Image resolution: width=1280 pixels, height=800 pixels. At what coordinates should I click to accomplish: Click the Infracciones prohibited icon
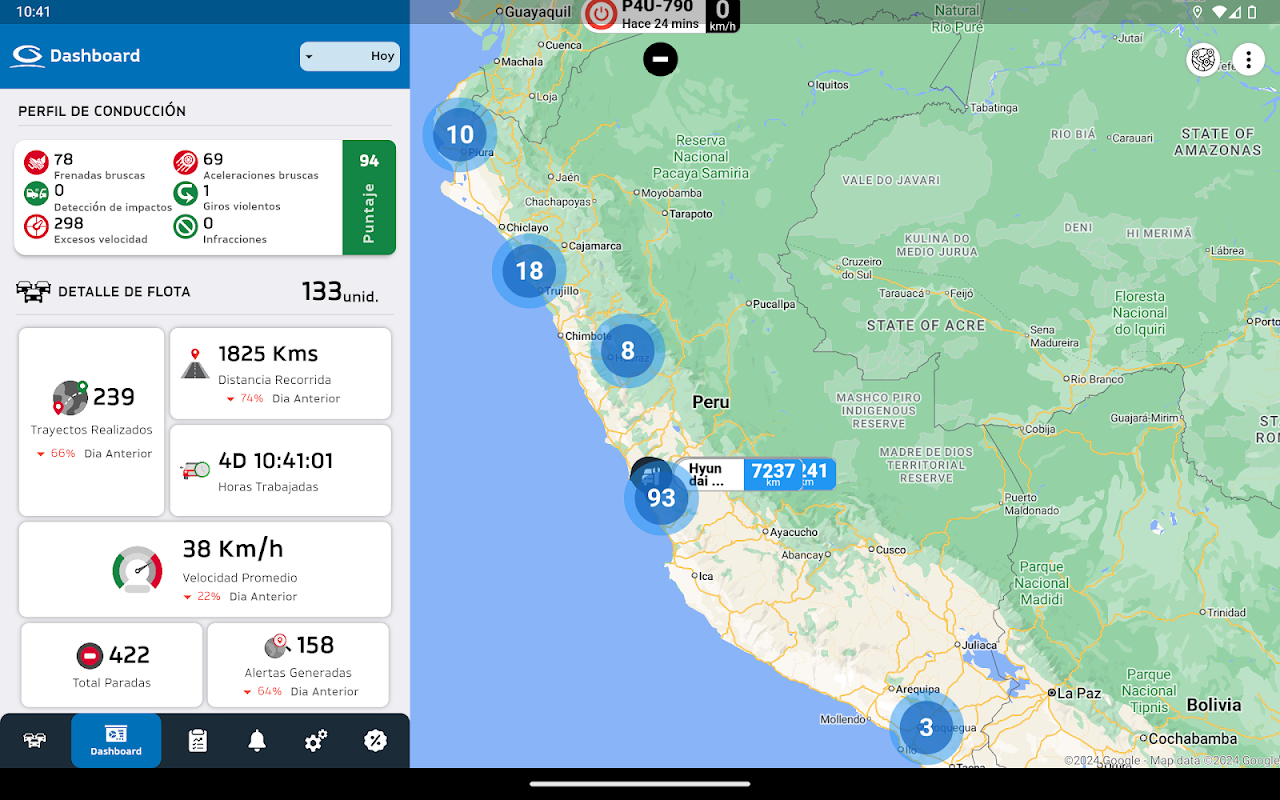(185, 227)
